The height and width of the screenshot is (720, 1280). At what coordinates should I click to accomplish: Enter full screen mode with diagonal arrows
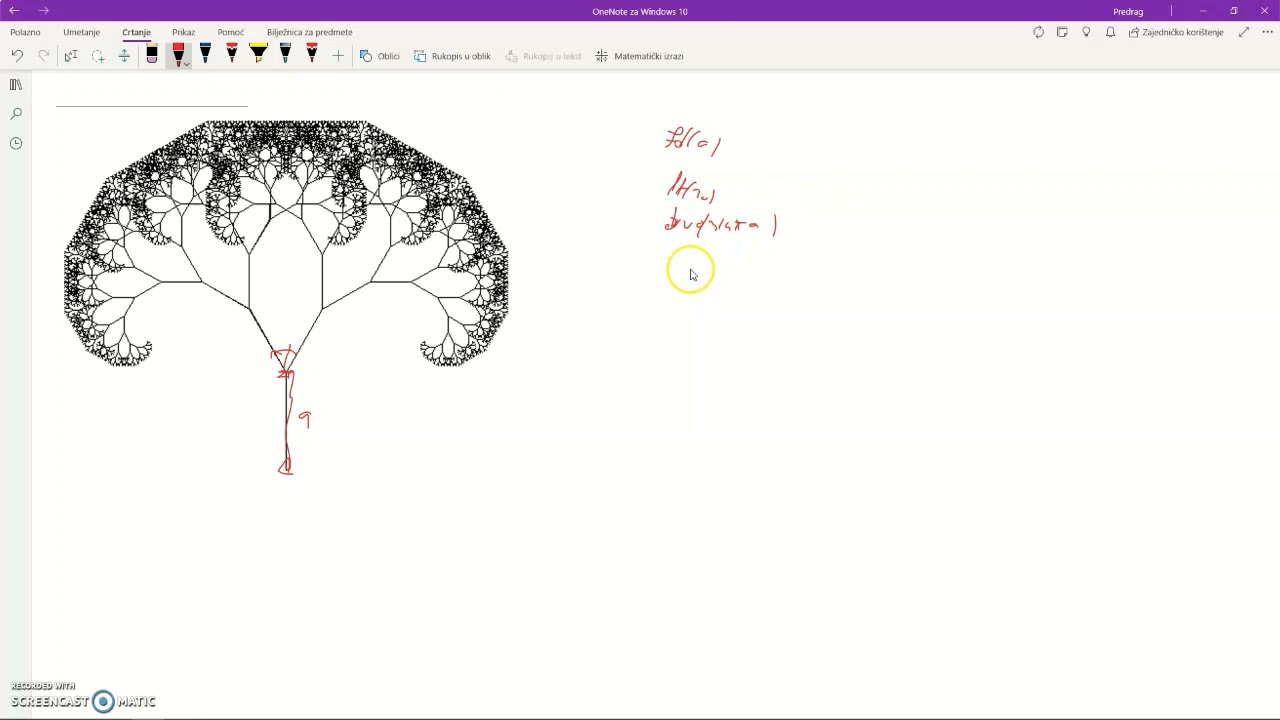pos(1244,32)
